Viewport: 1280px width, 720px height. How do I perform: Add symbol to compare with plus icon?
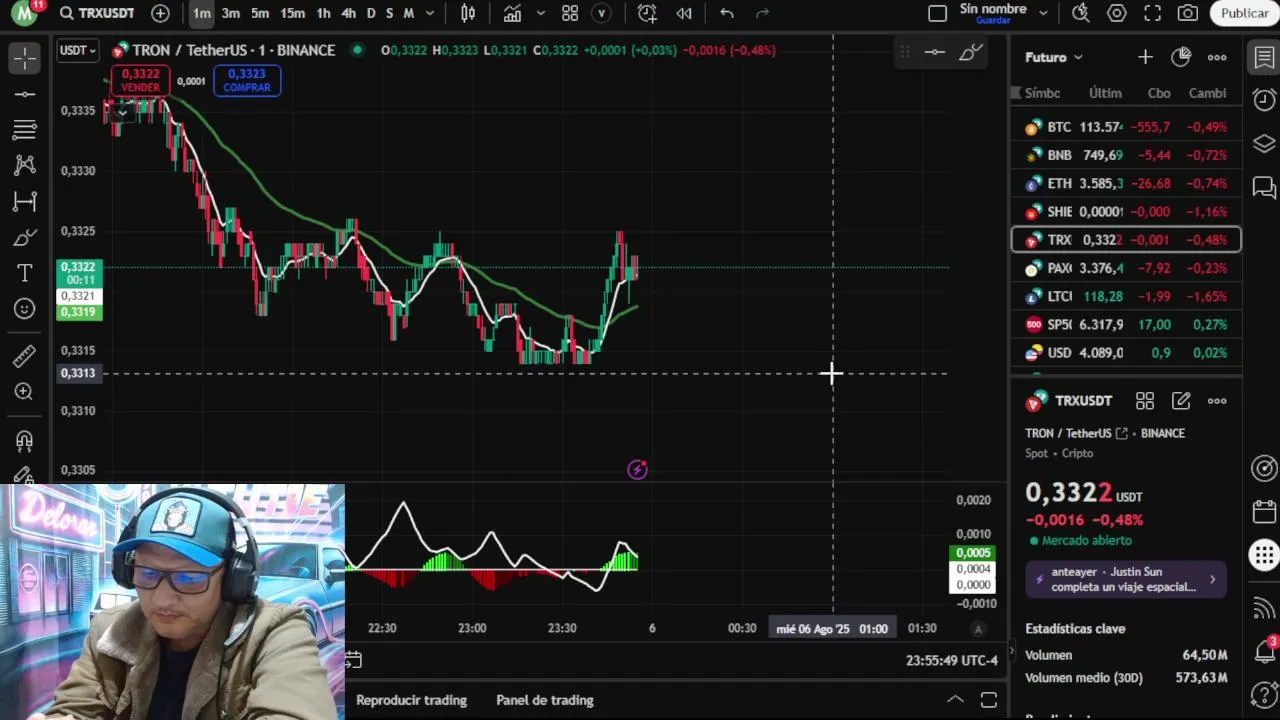click(160, 13)
